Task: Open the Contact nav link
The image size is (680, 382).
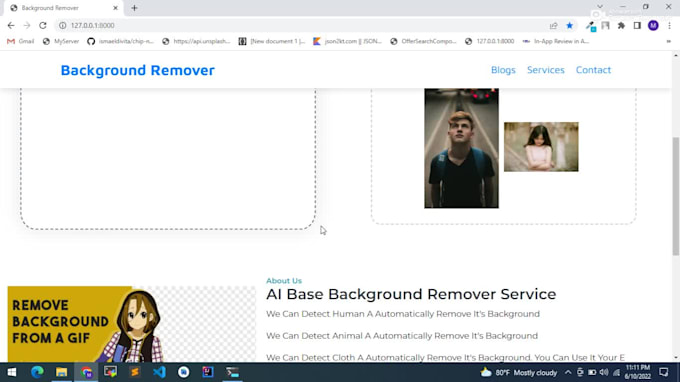Action: (593, 70)
